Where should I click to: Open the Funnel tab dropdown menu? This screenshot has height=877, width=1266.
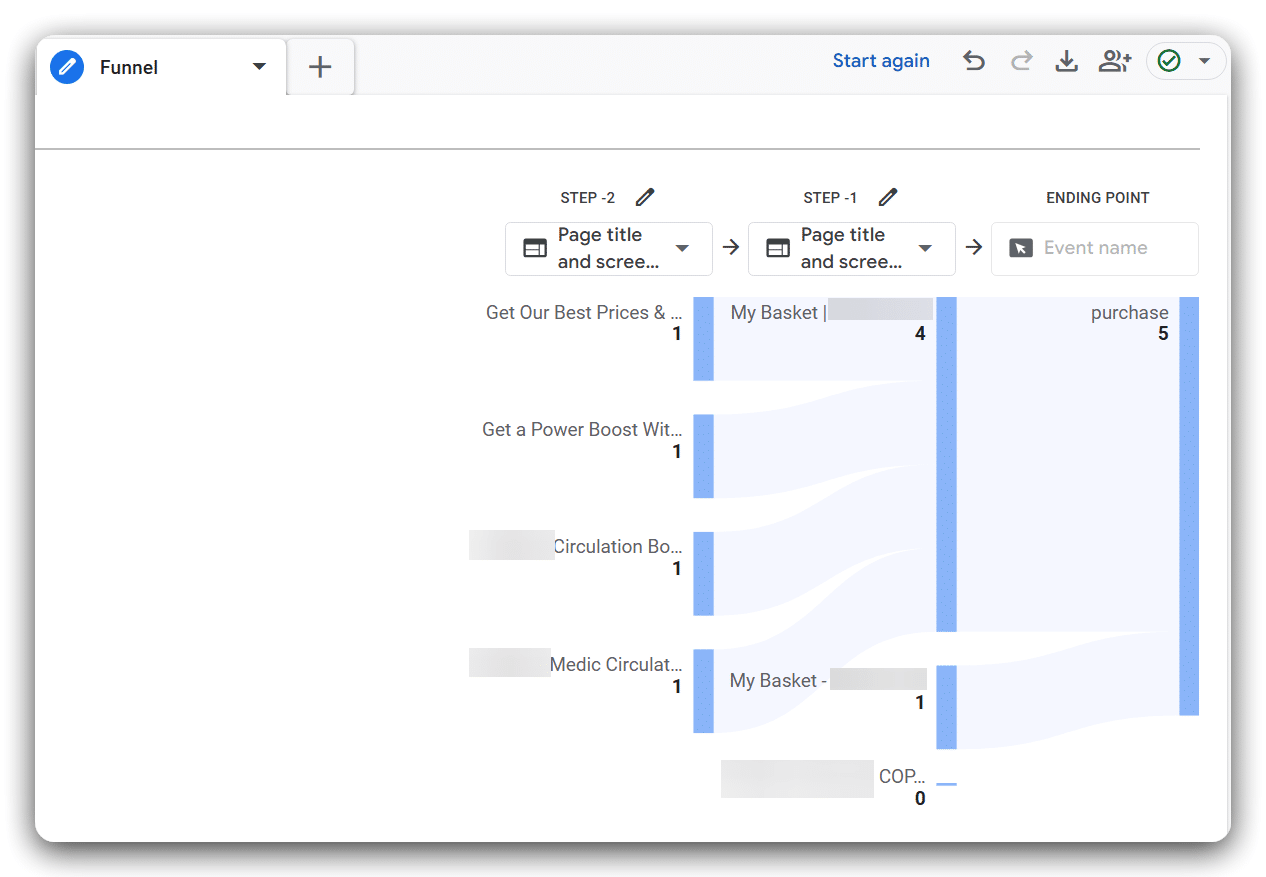258,67
